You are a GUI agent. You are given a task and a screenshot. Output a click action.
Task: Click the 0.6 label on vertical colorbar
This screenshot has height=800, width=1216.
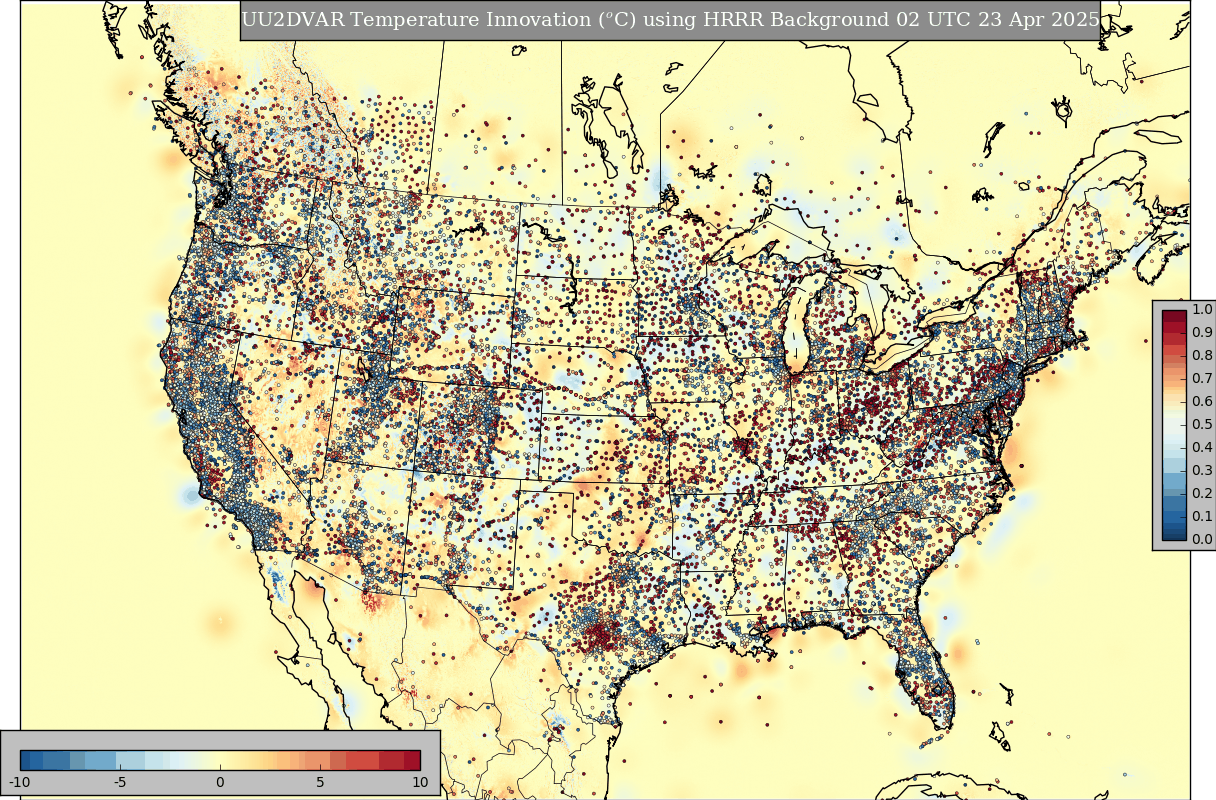coord(1202,402)
